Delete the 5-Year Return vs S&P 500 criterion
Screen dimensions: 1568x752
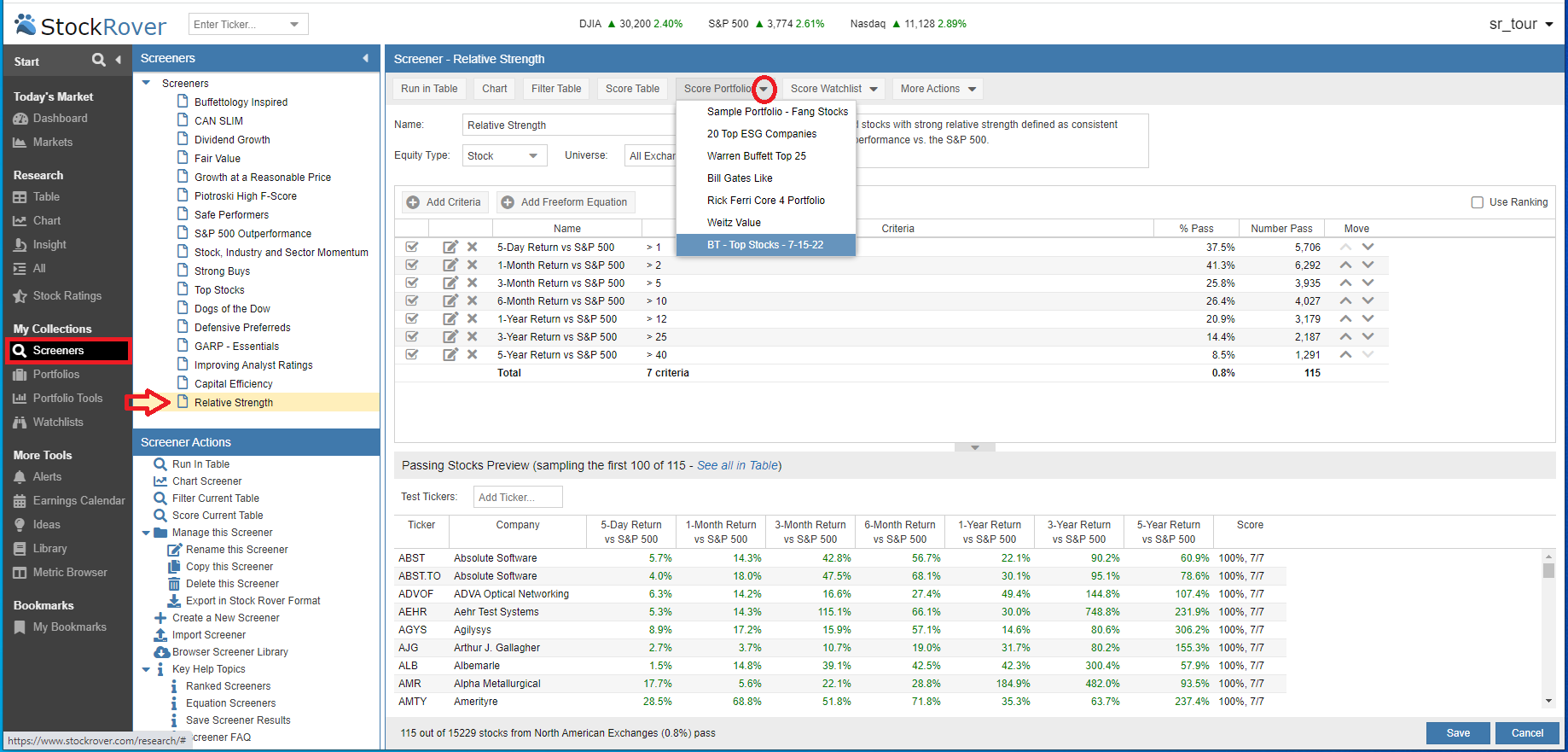click(472, 354)
